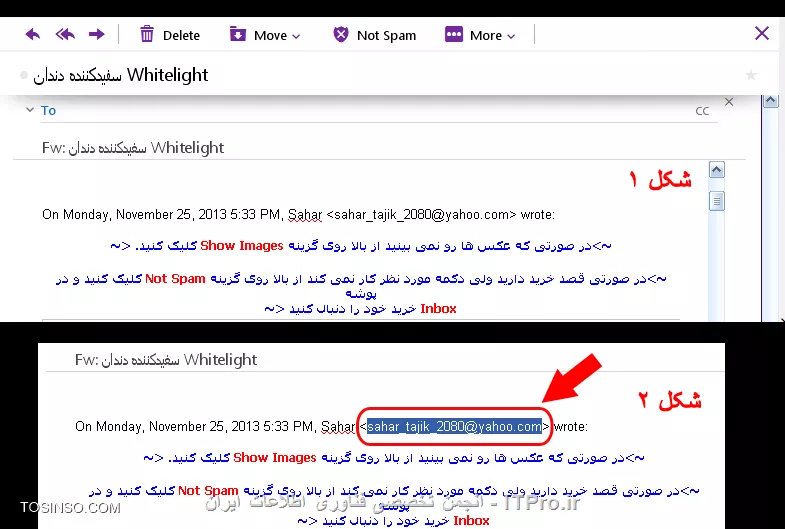Click the Delete label text
Viewport: 785px width, 529px height.
tap(181, 36)
